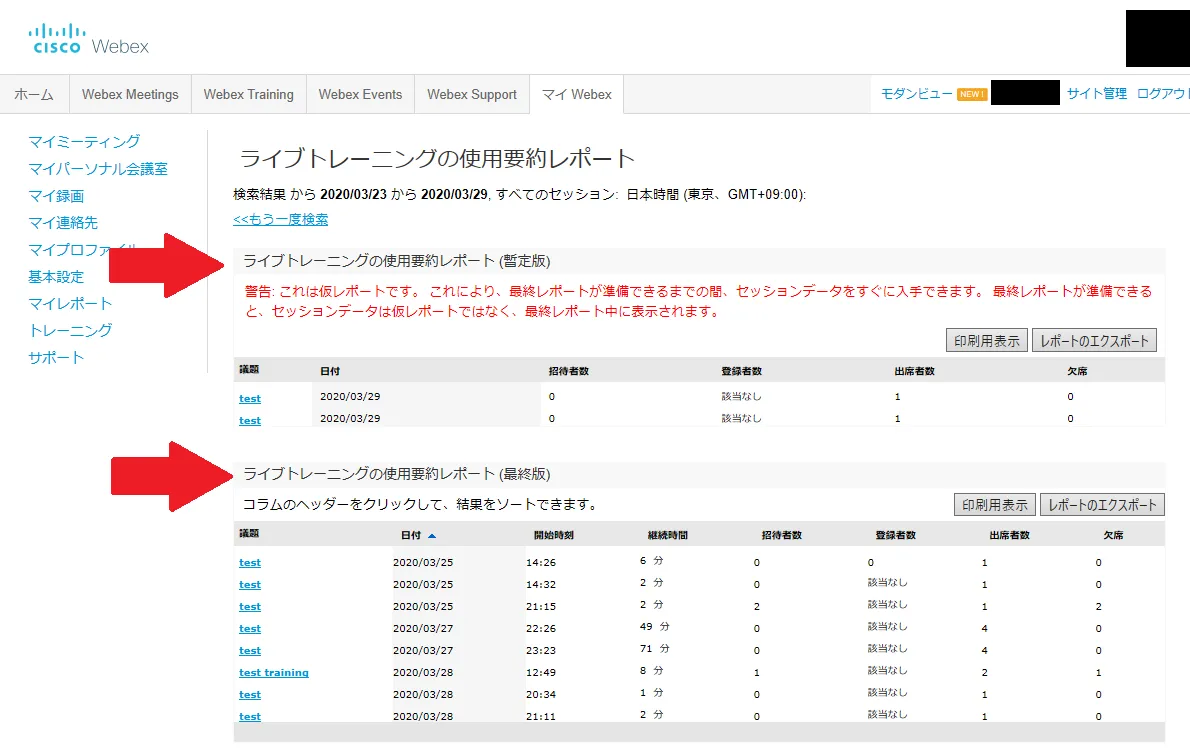Click <<もう一度検索 link
The height and width of the screenshot is (751, 1190).
(x=280, y=219)
